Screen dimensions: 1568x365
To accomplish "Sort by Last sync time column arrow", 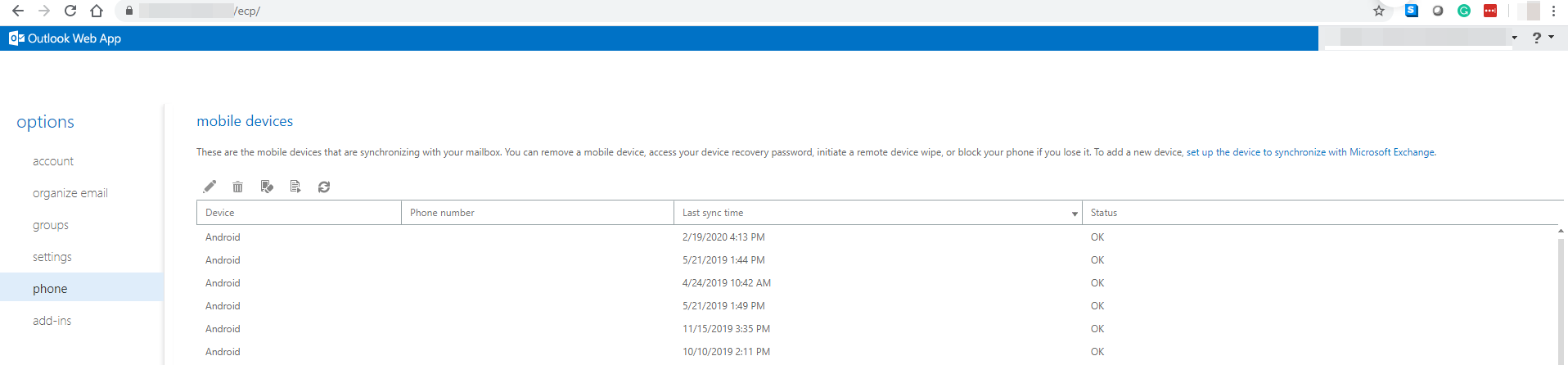I will 1075,214.
